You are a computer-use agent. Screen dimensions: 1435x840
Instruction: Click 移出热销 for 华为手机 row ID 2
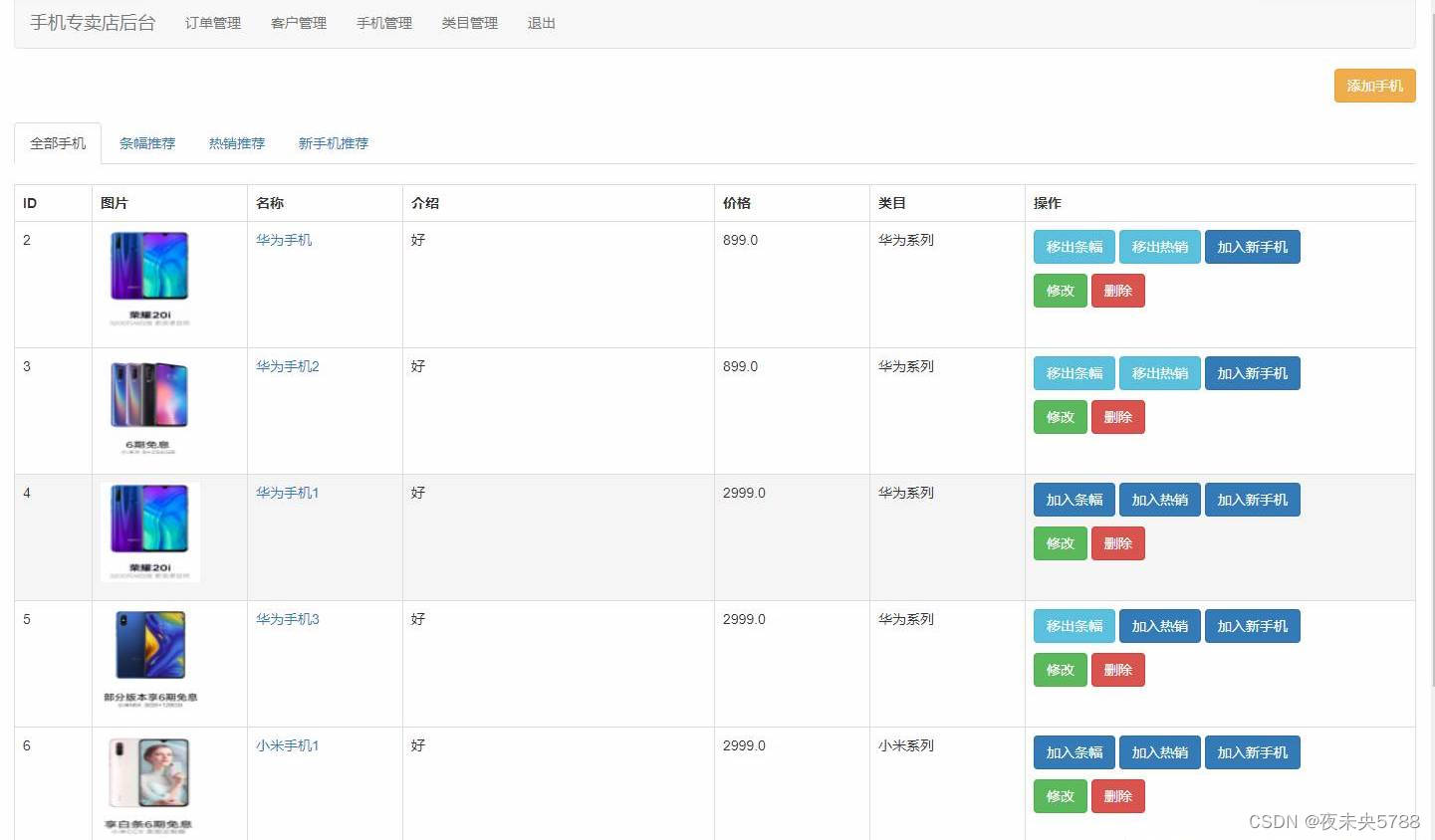(x=1160, y=247)
